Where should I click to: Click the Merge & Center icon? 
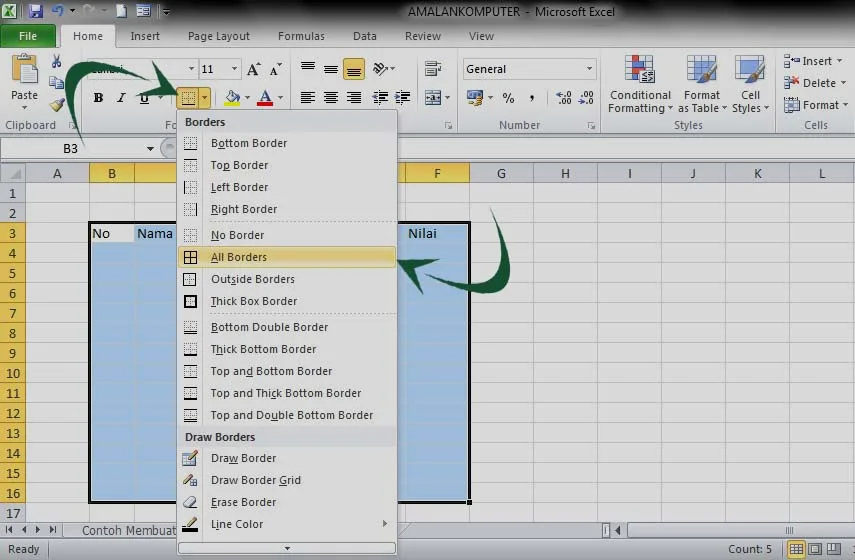433,98
